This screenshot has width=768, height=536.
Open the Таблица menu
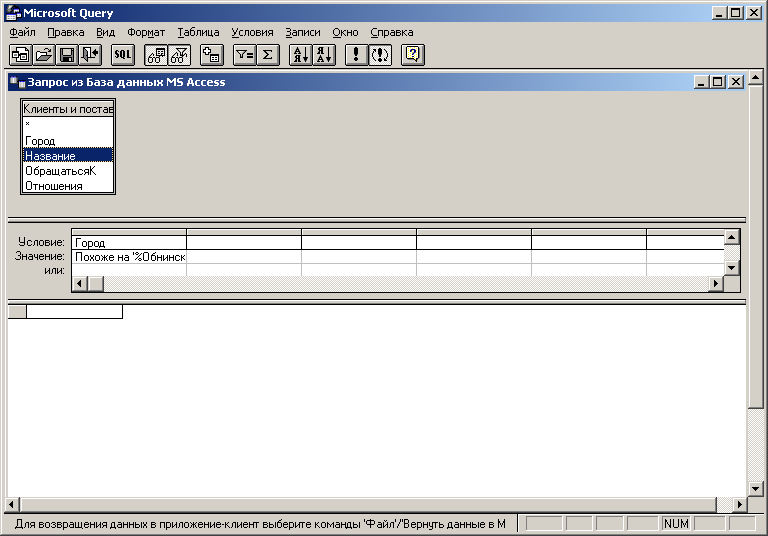coord(198,32)
